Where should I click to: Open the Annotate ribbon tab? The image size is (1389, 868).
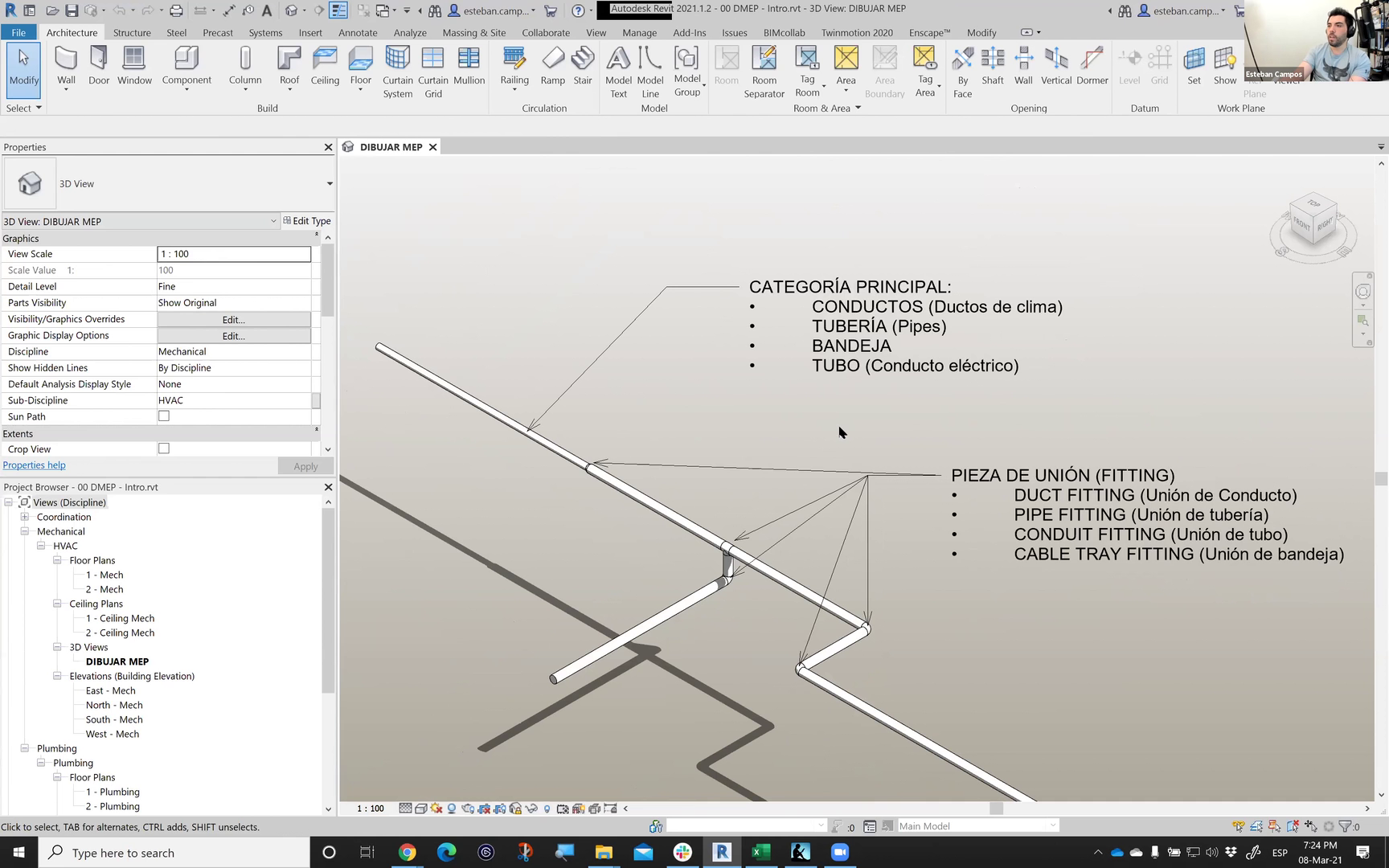coord(358,33)
